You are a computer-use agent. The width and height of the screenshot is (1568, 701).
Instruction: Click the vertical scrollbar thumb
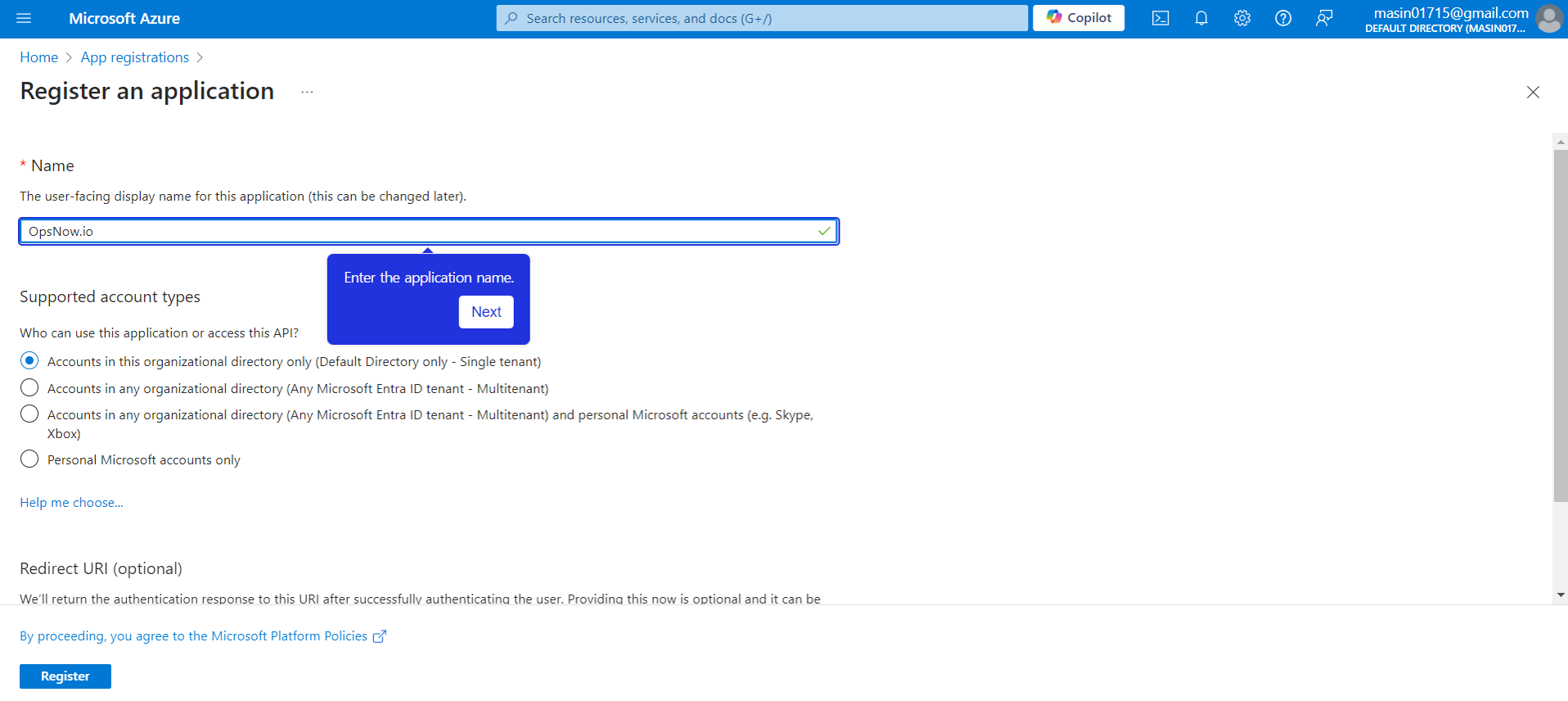(x=1561, y=326)
